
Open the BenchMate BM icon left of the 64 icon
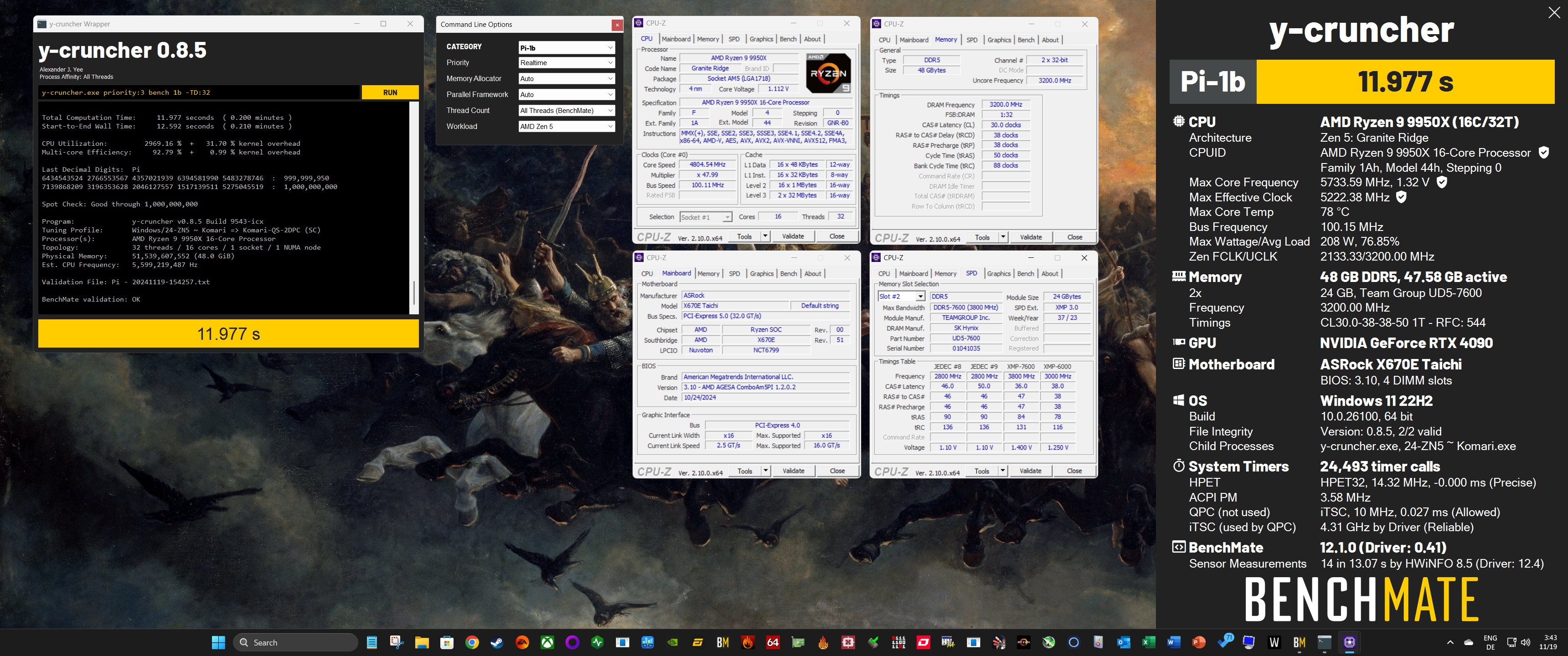[722, 642]
